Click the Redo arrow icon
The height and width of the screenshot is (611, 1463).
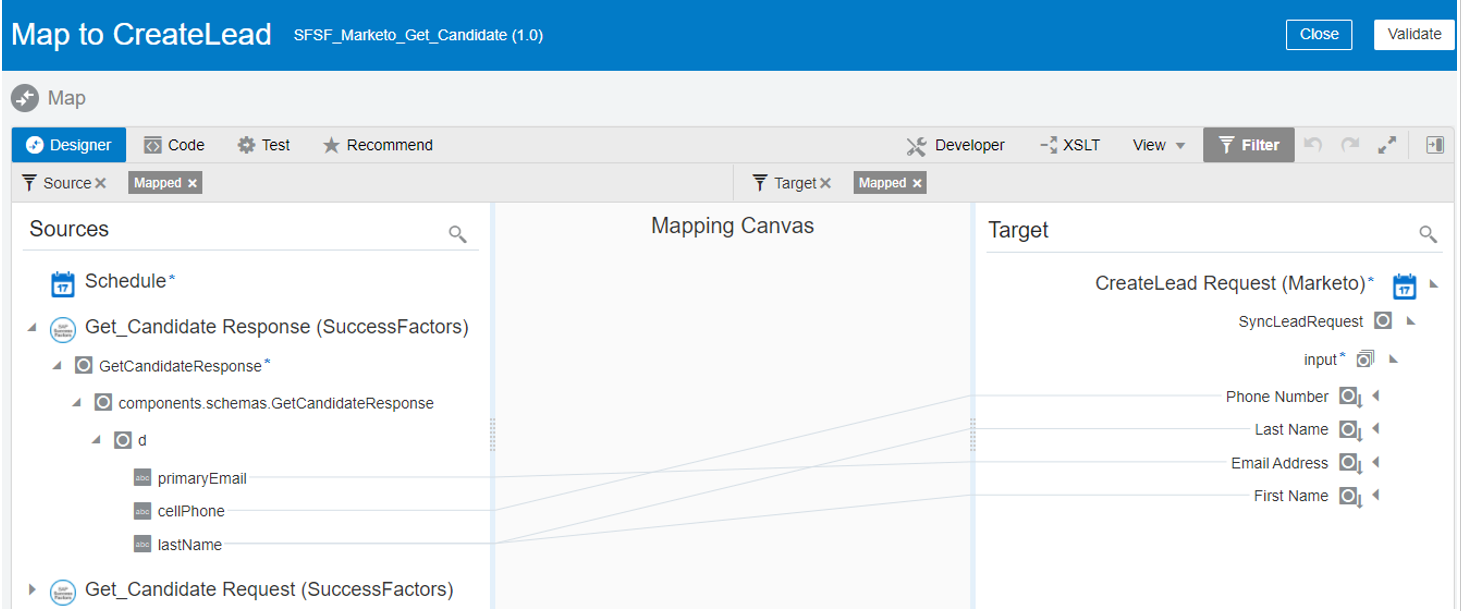point(1350,145)
